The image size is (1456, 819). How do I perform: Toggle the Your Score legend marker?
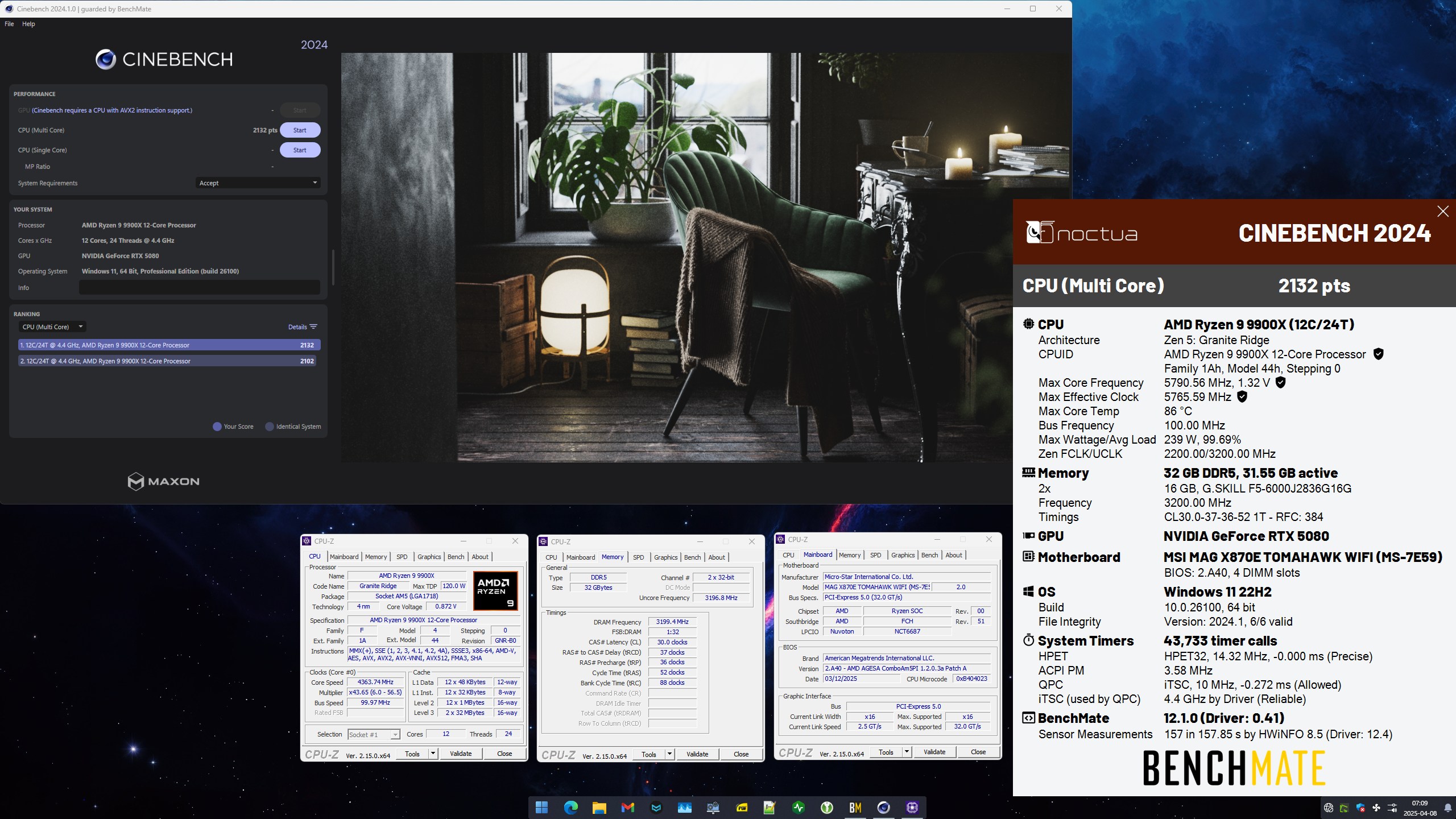(x=217, y=427)
